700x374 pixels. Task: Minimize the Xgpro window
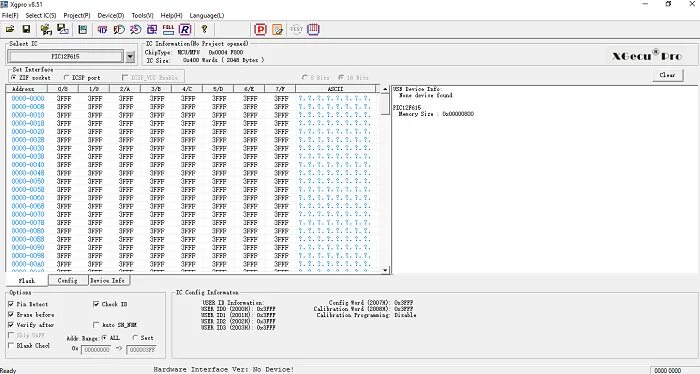point(645,4)
